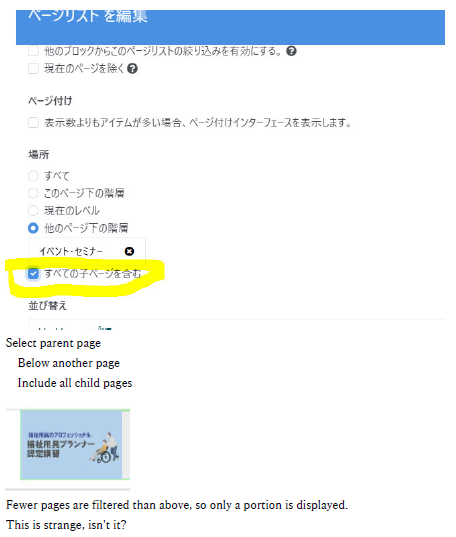Uncheck すべての子ページを含む checkbox

[x=33, y=273]
